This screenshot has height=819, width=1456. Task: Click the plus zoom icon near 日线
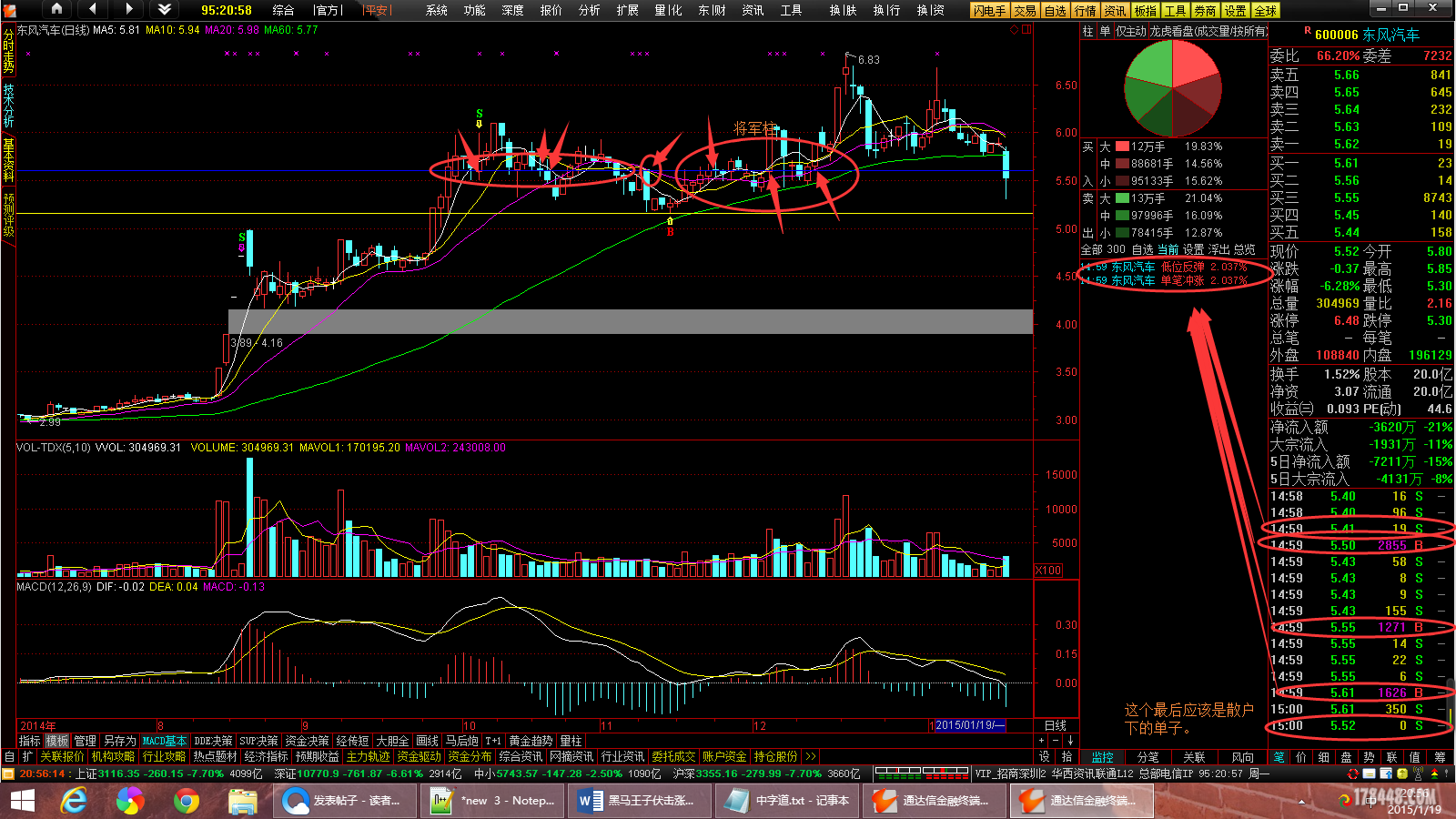click(1043, 741)
